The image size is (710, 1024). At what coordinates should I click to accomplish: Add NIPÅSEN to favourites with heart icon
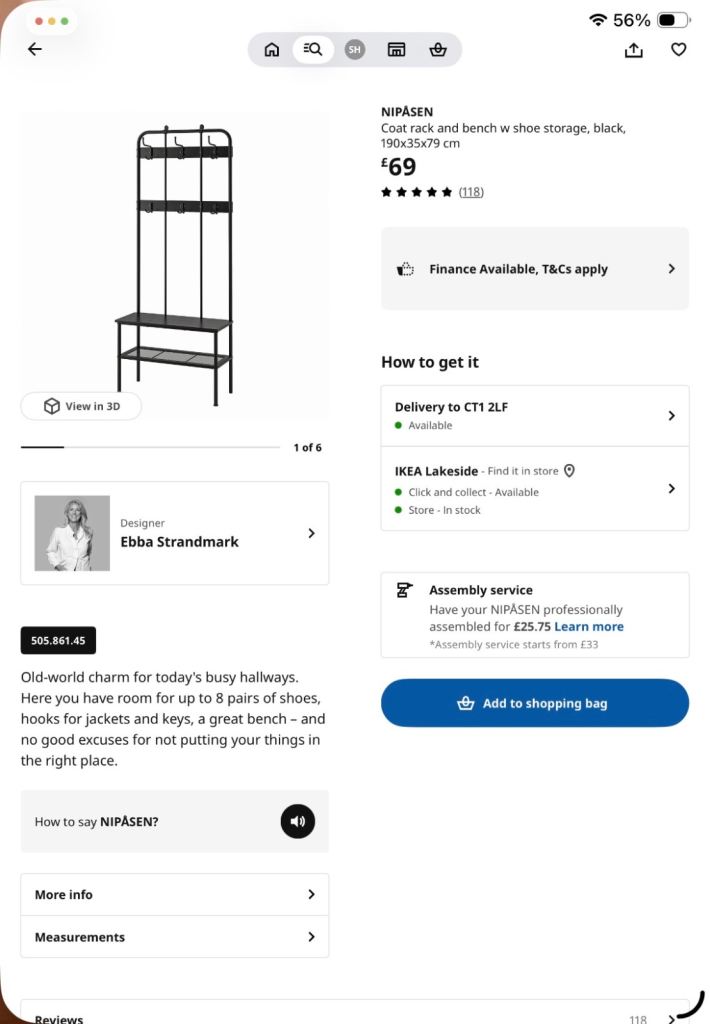tap(679, 49)
